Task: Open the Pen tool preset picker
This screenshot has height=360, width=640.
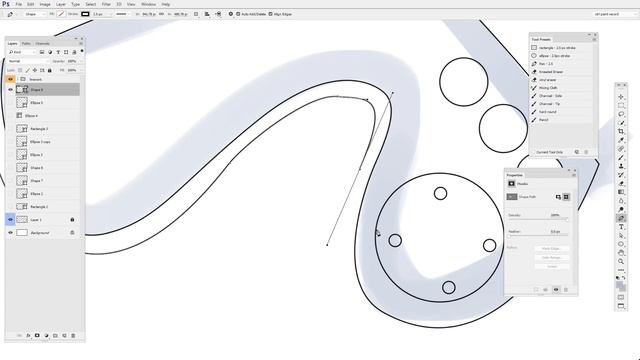Action: (12, 14)
